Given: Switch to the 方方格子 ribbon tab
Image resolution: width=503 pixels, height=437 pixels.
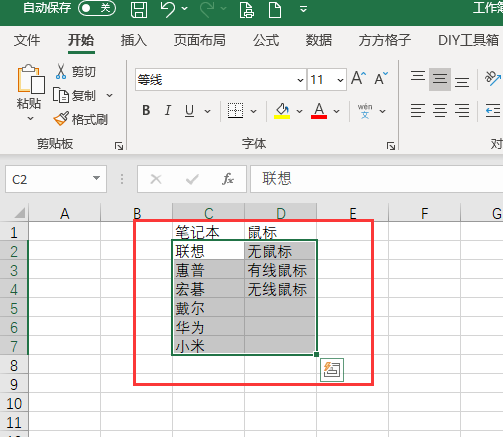Looking at the screenshot, I should pos(385,40).
